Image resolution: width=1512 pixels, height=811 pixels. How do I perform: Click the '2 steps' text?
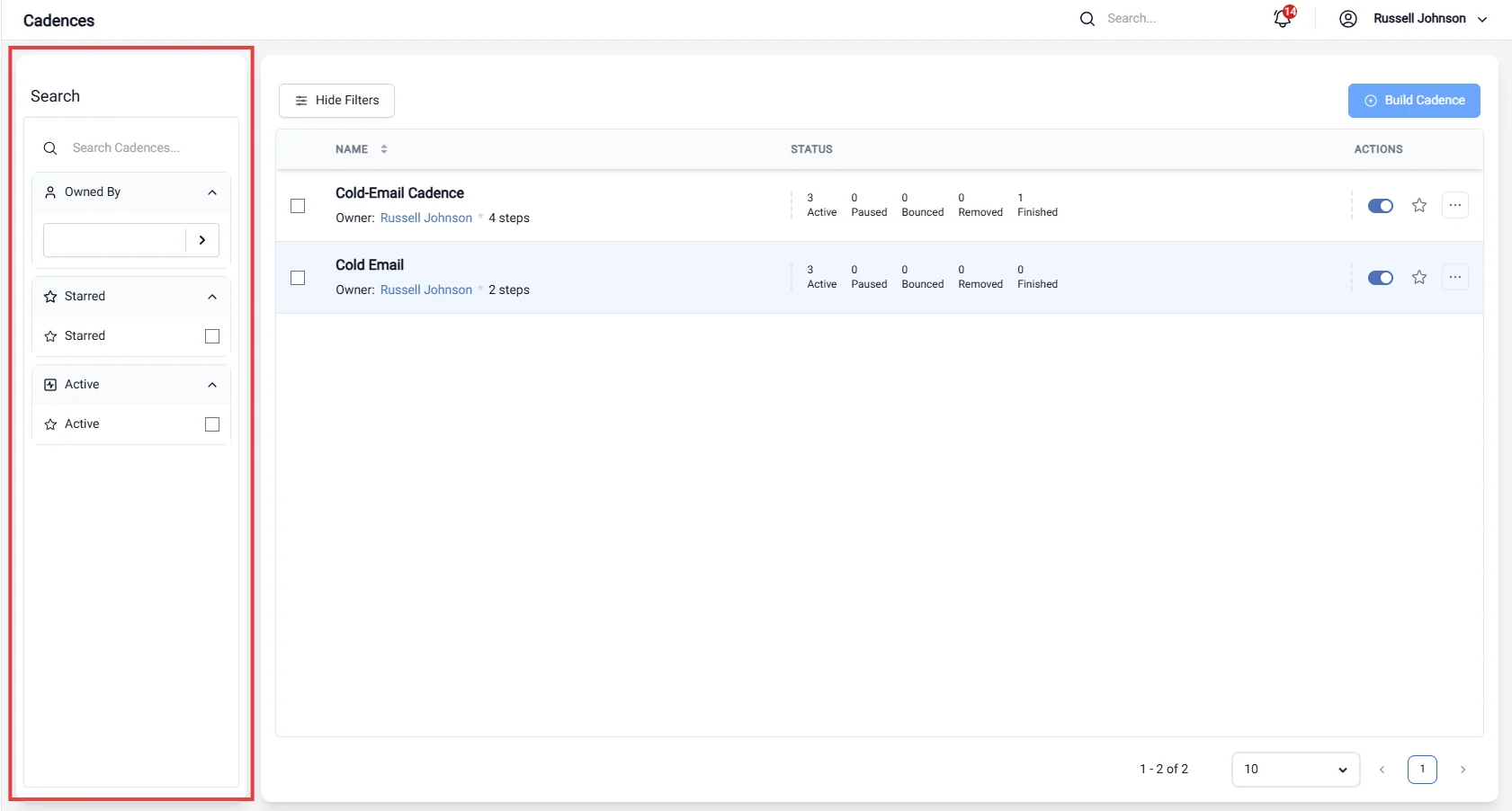509,290
